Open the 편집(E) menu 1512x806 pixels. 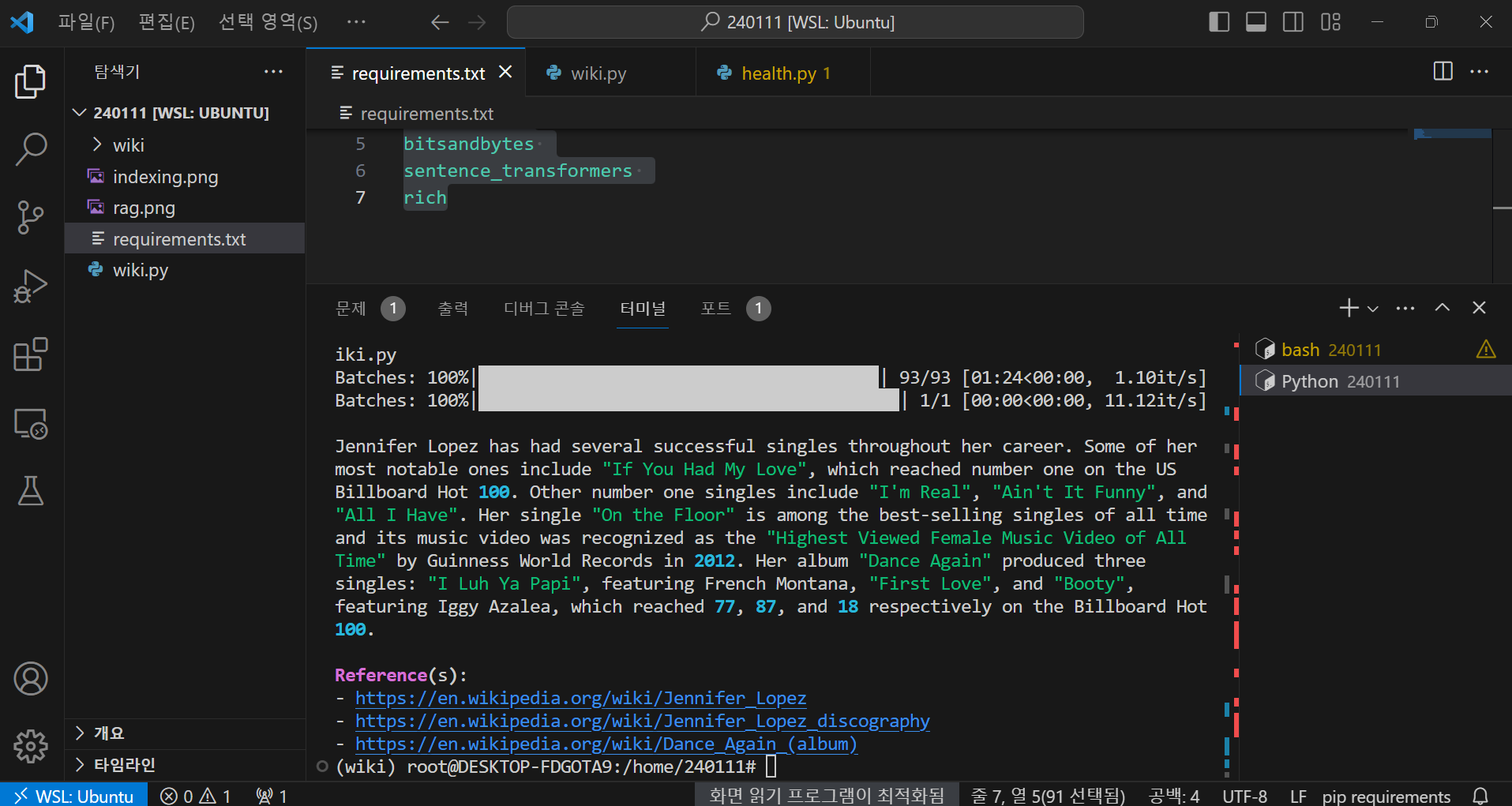167,22
